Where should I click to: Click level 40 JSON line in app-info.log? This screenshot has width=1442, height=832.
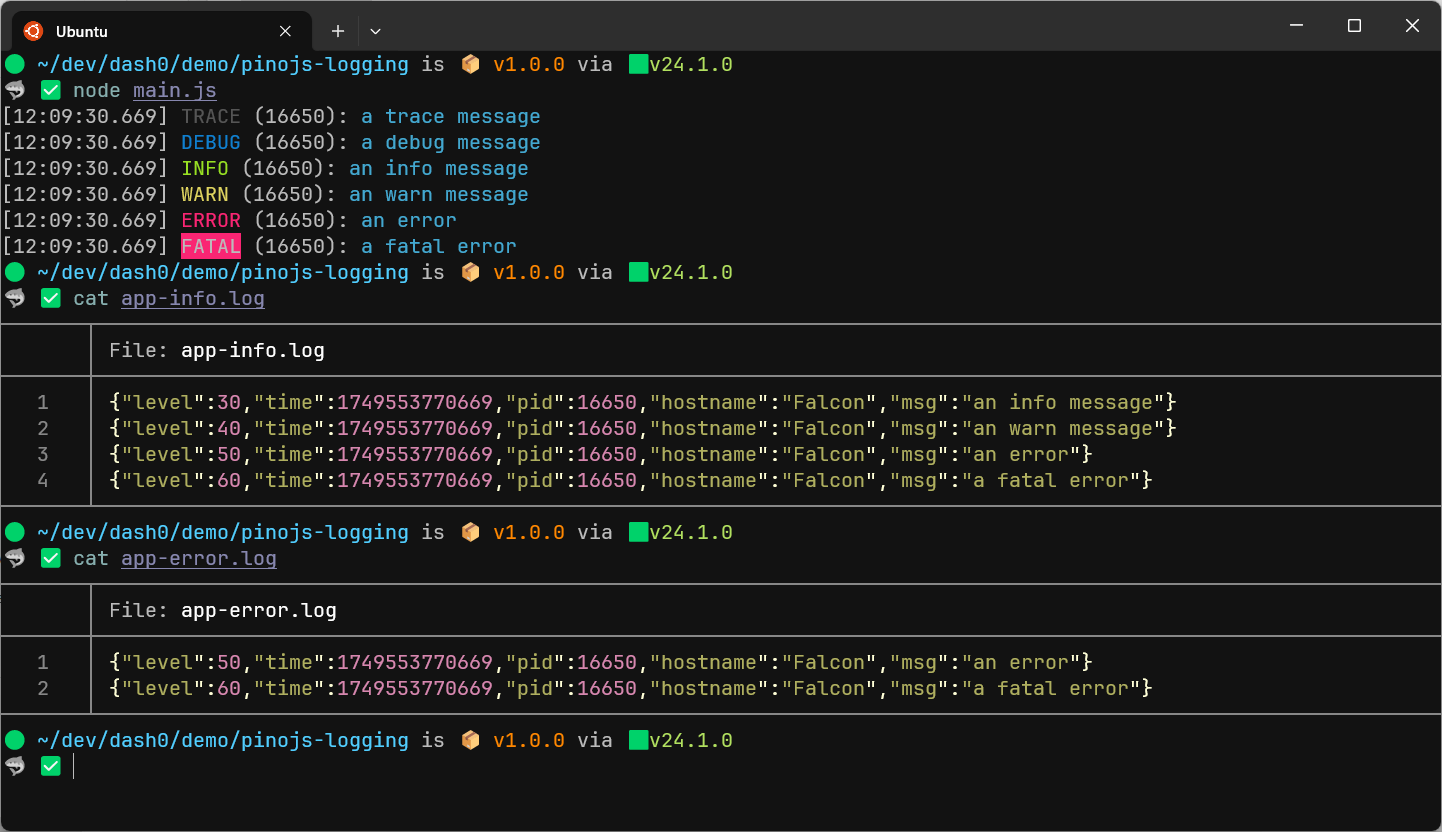pos(643,429)
